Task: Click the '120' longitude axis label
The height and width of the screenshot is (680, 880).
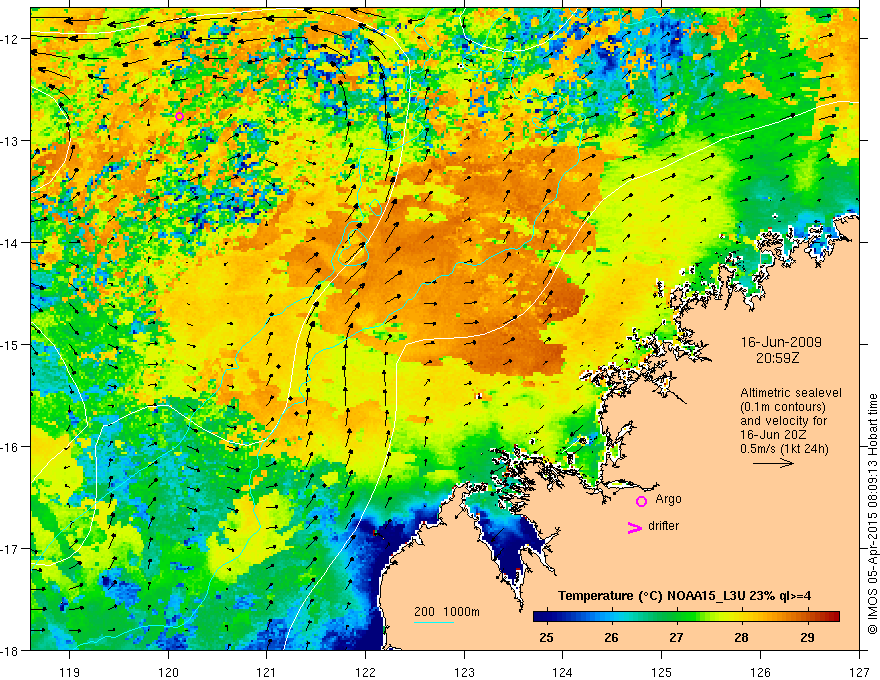Action: (168, 672)
